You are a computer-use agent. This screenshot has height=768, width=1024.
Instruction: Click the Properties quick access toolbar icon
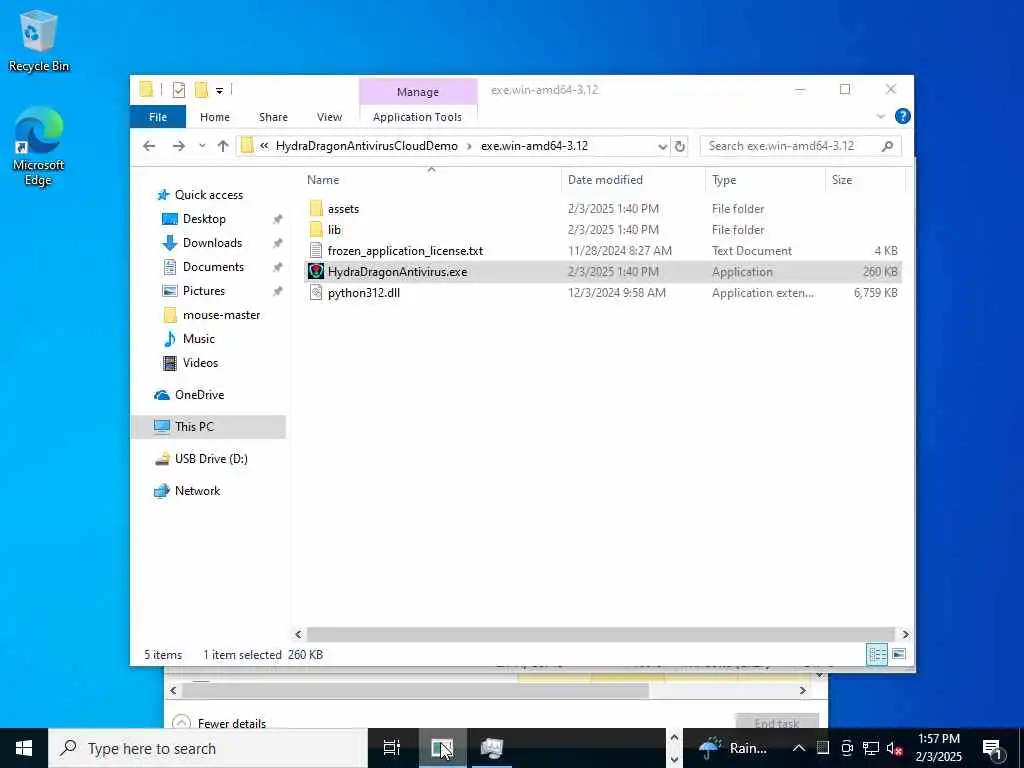[x=178, y=90]
